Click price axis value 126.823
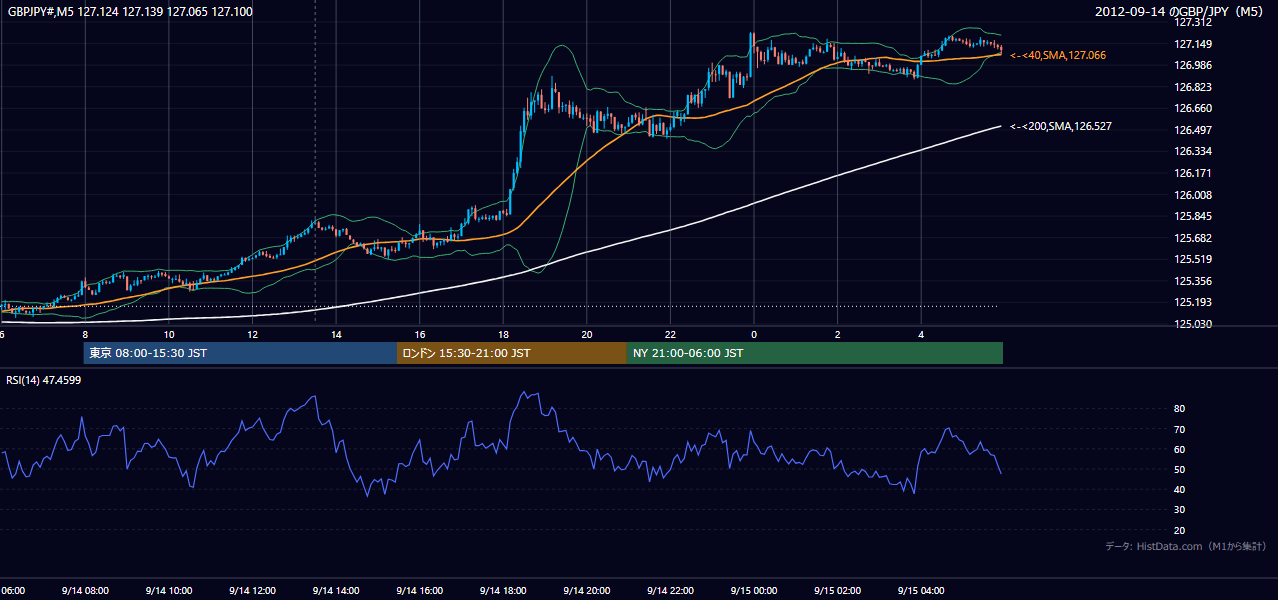 tap(1193, 87)
